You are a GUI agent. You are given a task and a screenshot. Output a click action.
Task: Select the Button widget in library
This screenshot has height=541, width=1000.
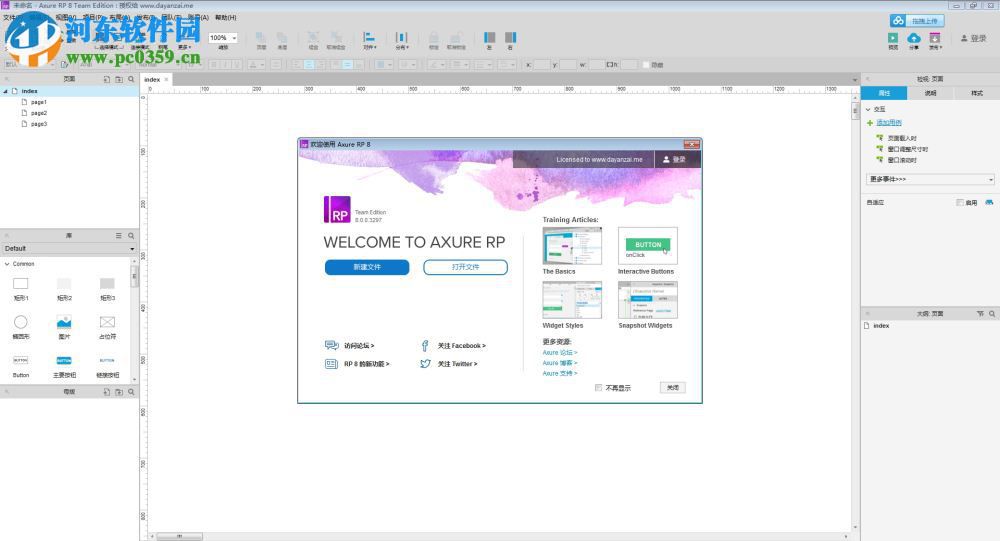tap(20, 360)
